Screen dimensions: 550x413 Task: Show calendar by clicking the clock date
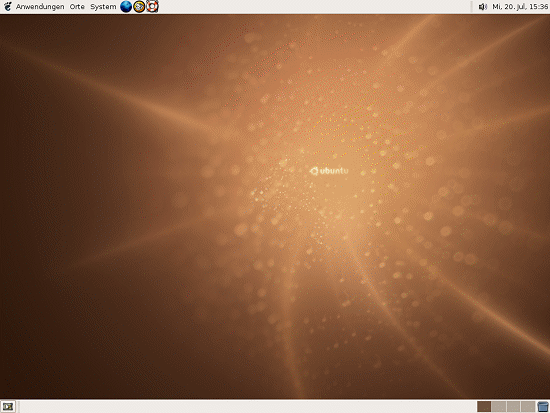tap(520, 7)
